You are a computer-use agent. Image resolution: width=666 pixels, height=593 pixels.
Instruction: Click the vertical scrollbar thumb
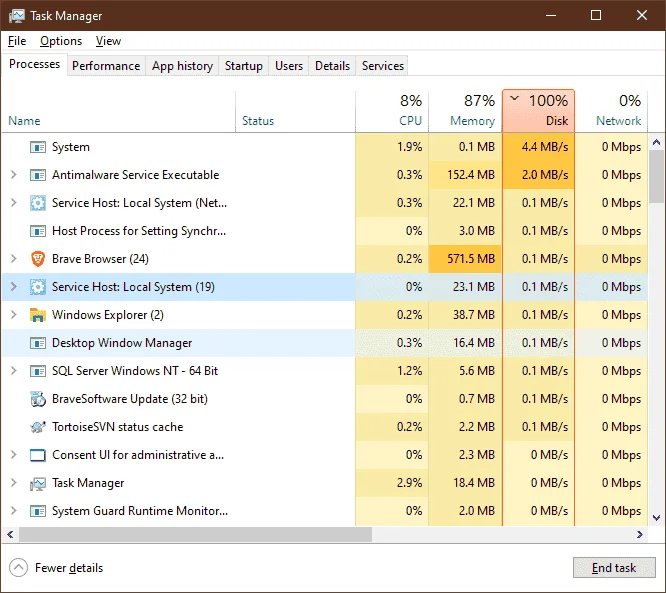tap(657, 177)
